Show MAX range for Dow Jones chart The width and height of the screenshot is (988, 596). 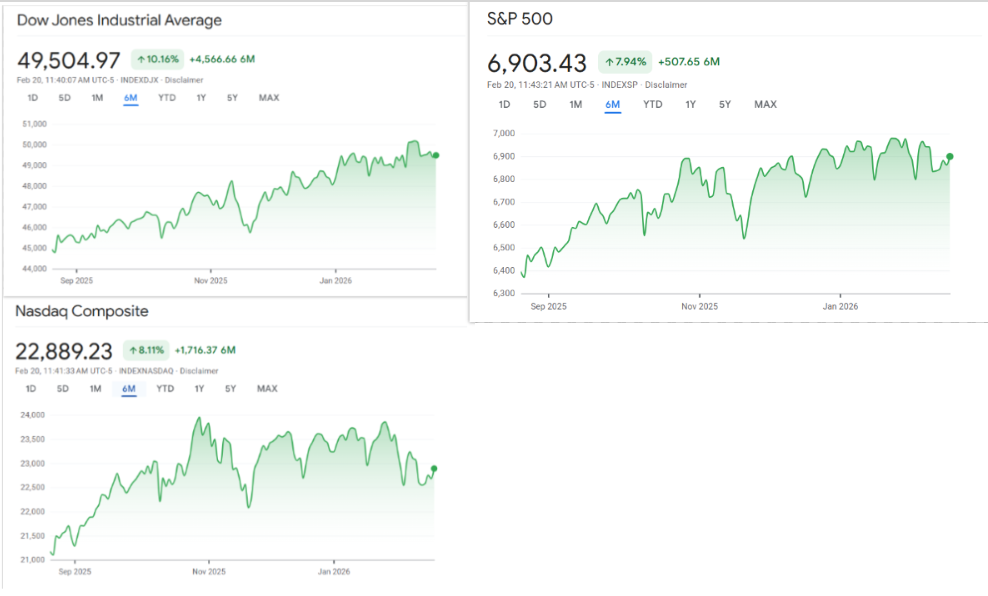pos(268,98)
